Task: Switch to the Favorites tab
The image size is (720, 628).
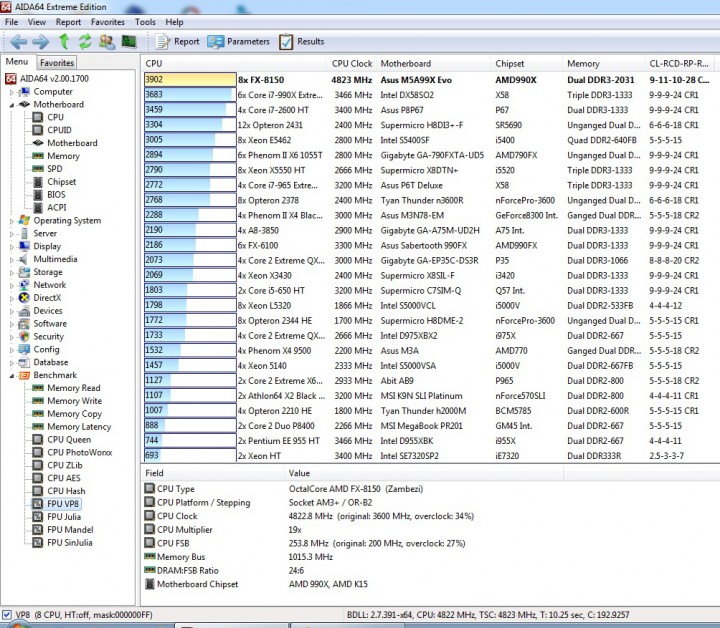Action: [x=56, y=63]
